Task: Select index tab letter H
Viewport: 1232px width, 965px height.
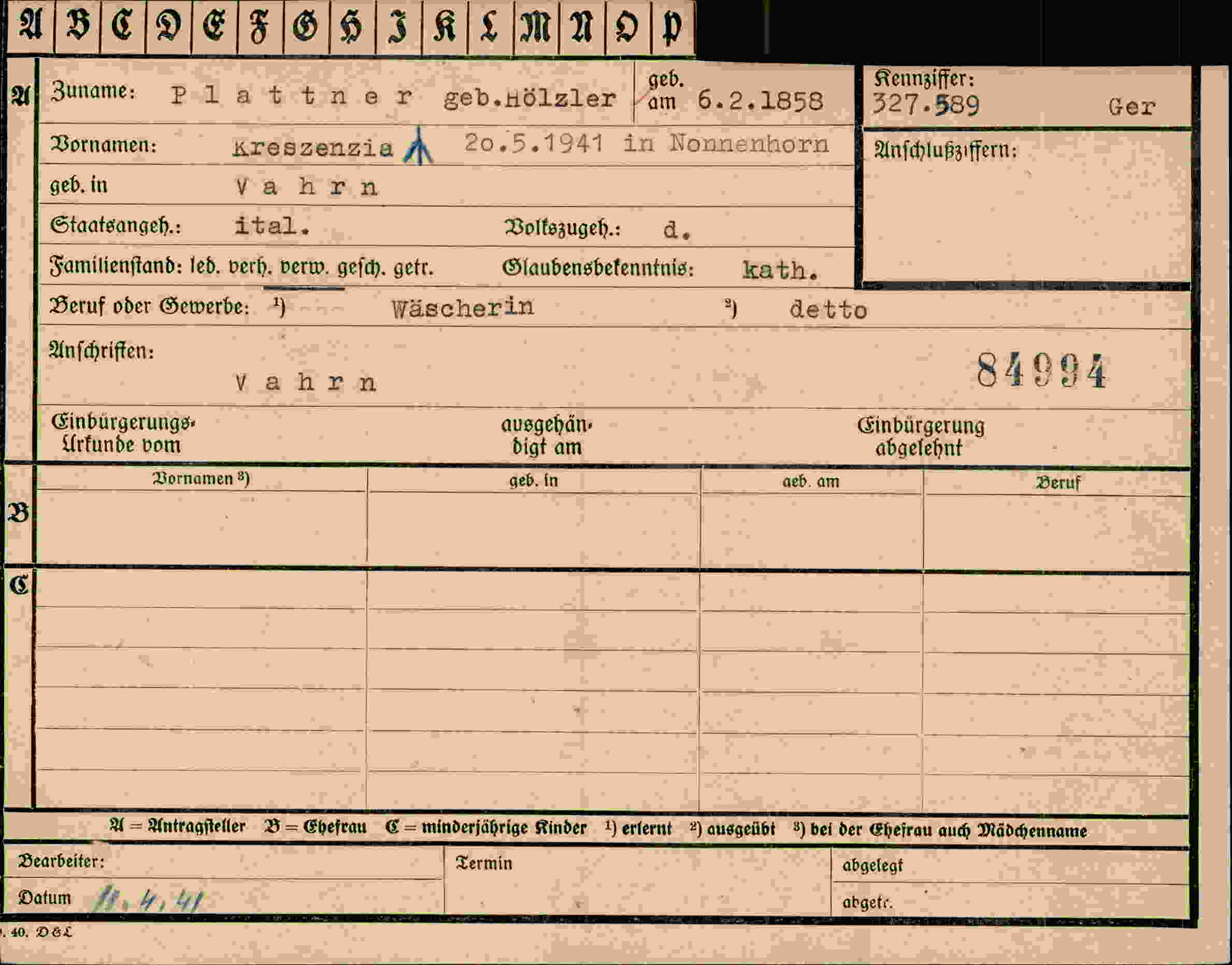Action: (x=352, y=26)
